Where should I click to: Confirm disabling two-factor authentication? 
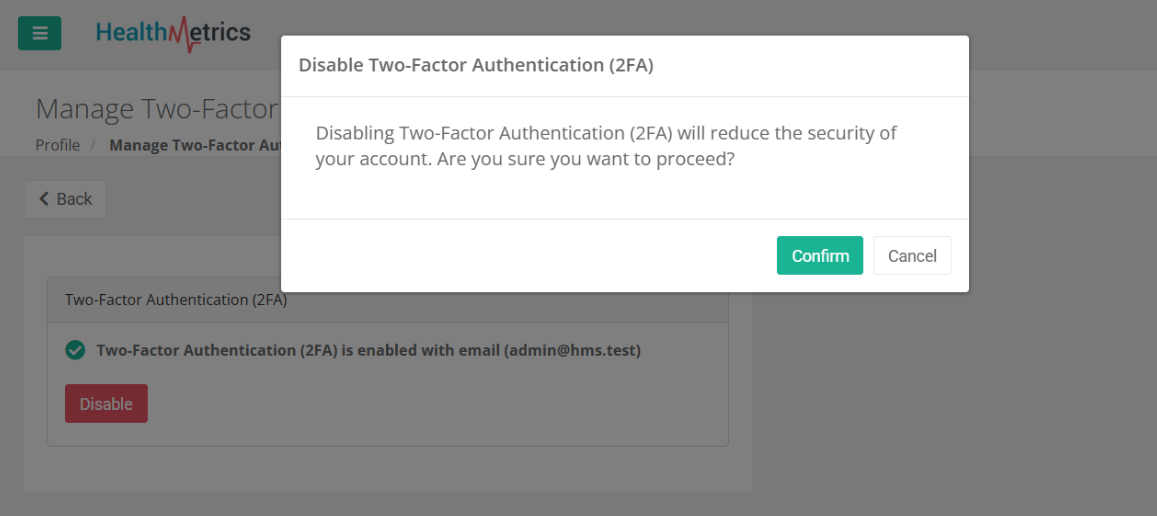[x=819, y=256]
